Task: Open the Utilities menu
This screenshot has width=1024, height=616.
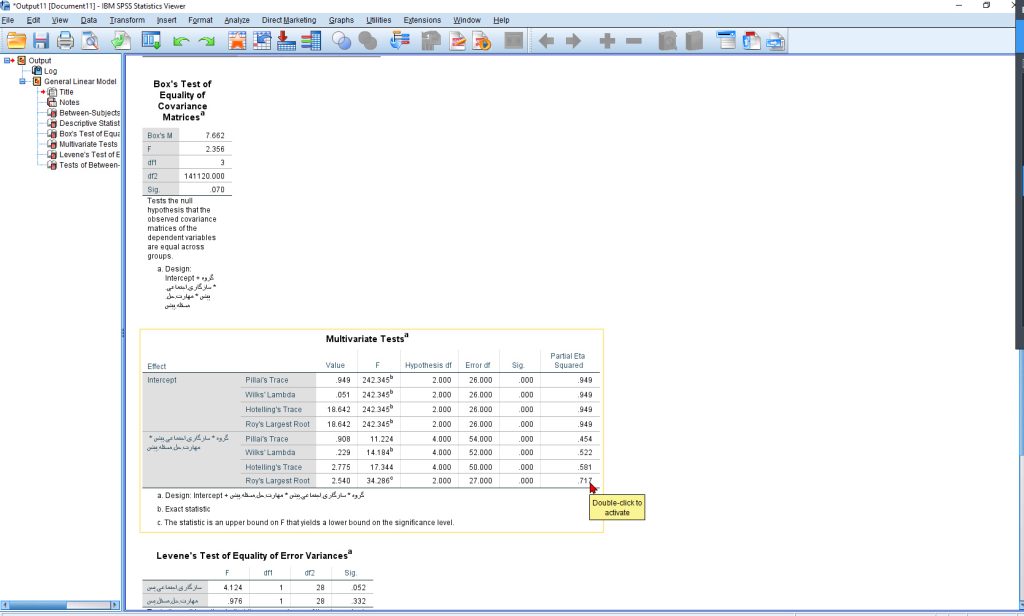Action: (x=379, y=20)
